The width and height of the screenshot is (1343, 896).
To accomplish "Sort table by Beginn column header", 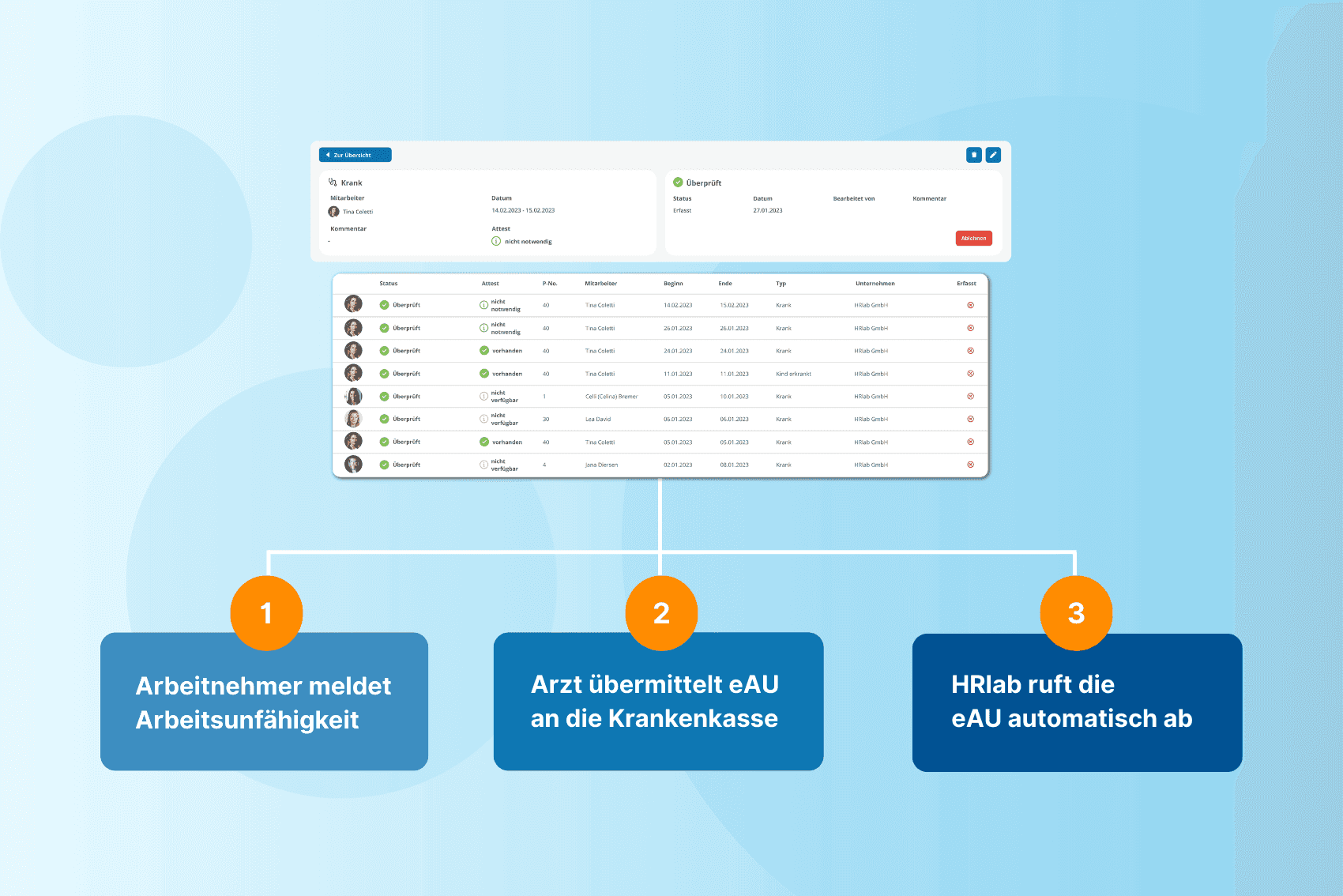I will click(x=673, y=284).
